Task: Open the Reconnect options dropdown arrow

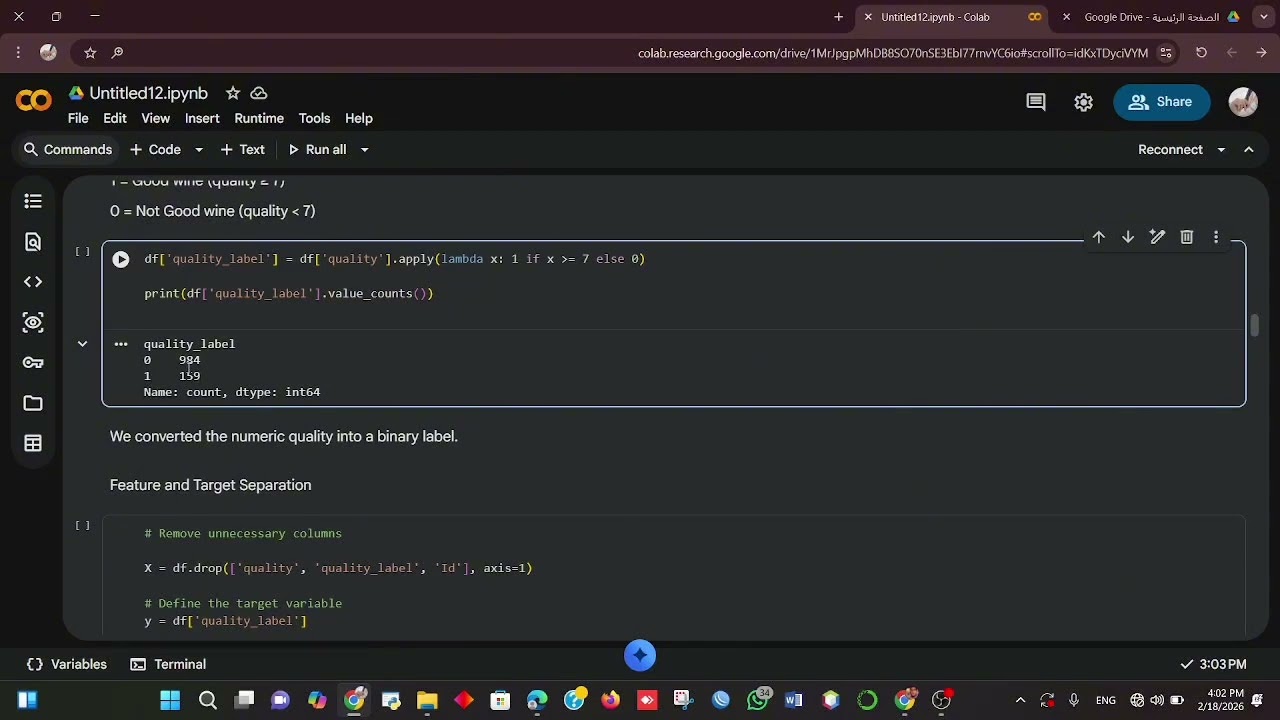Action: [x=1221, y=150]
